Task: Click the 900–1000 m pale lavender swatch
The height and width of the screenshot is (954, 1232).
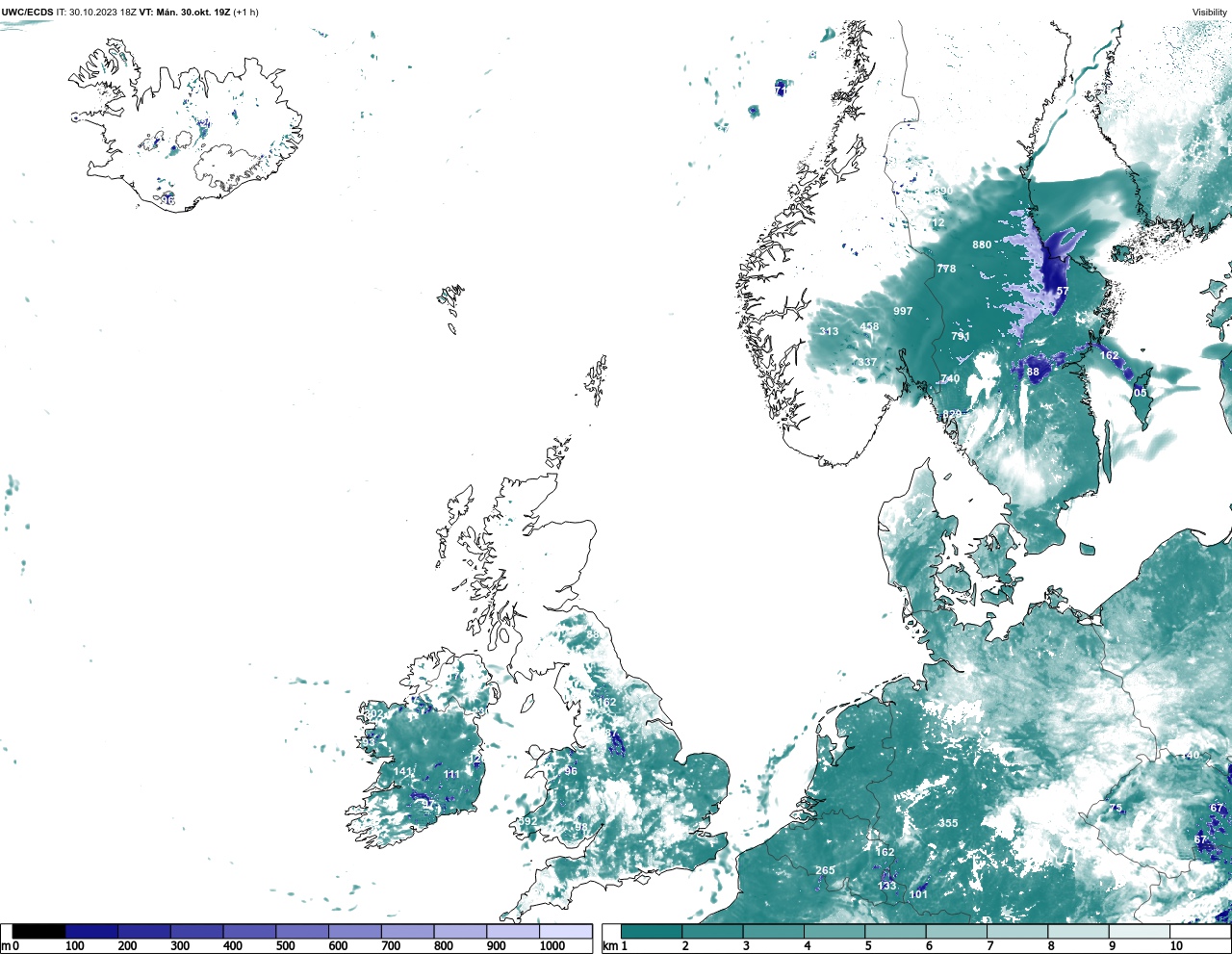Action: (513, 932)
